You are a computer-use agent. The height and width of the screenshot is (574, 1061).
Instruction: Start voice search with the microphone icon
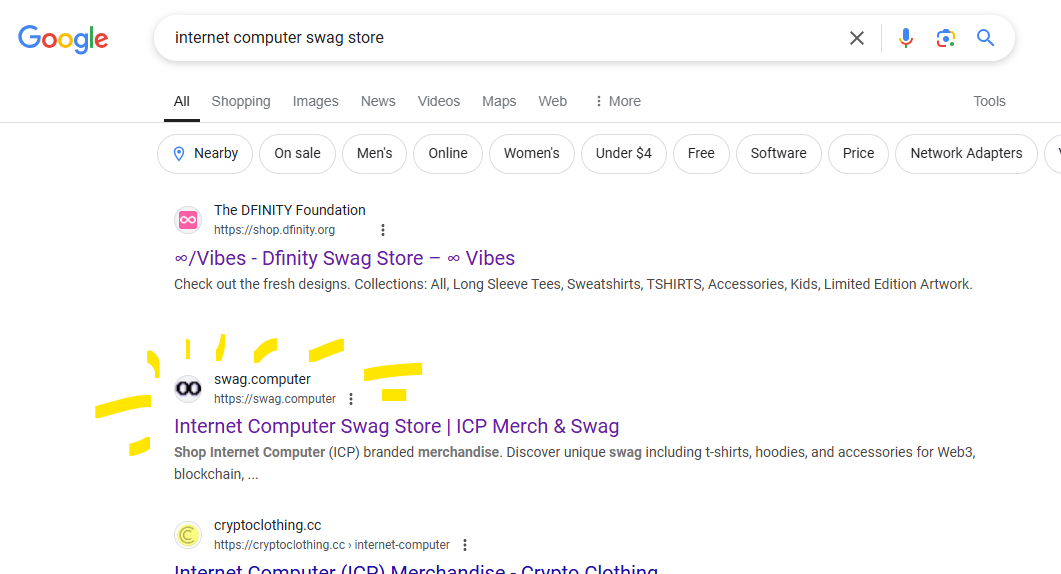[x=905, y=38]
